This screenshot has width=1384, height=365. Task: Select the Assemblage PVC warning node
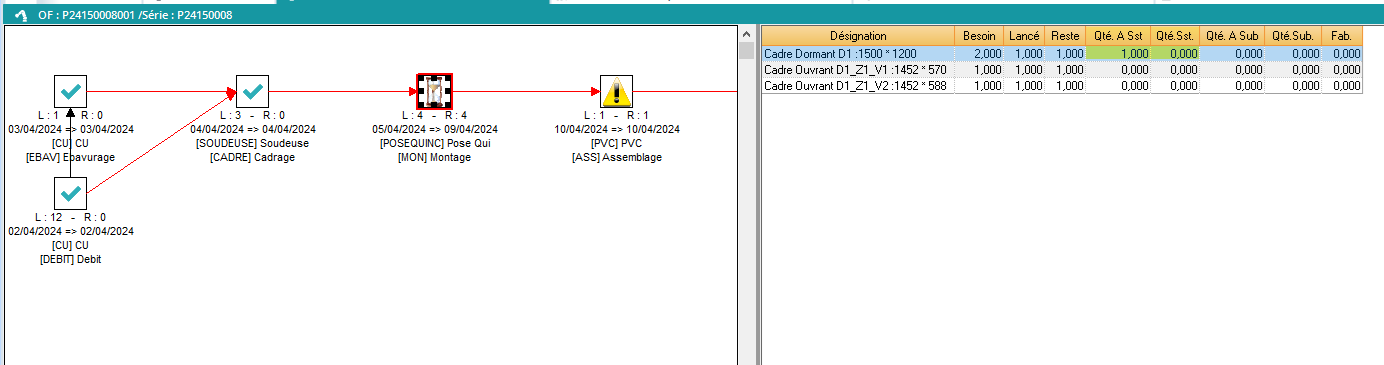617,91
